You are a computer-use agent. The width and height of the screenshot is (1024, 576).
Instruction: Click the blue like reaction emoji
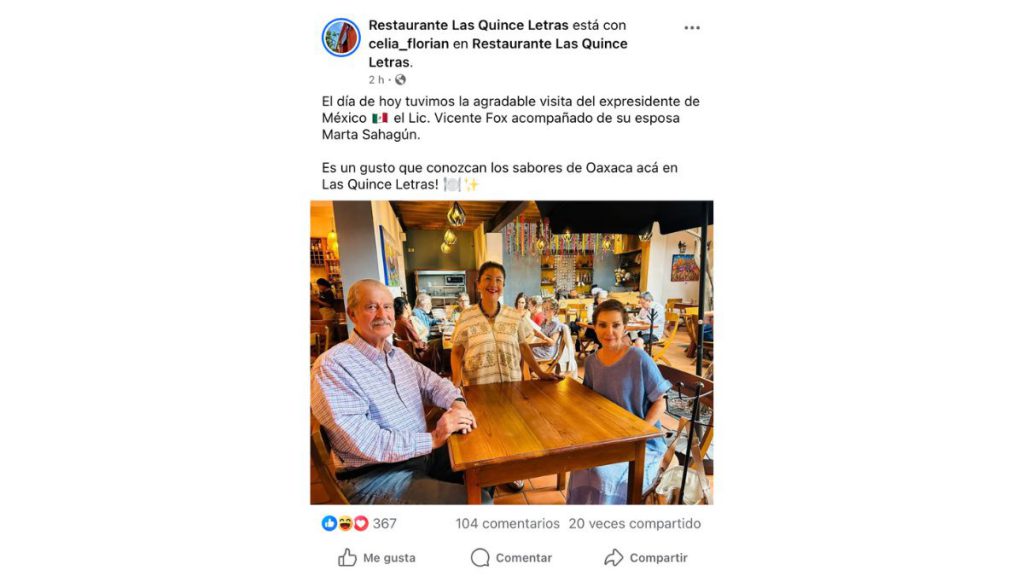pyautogui.click(x=329, y=523)
